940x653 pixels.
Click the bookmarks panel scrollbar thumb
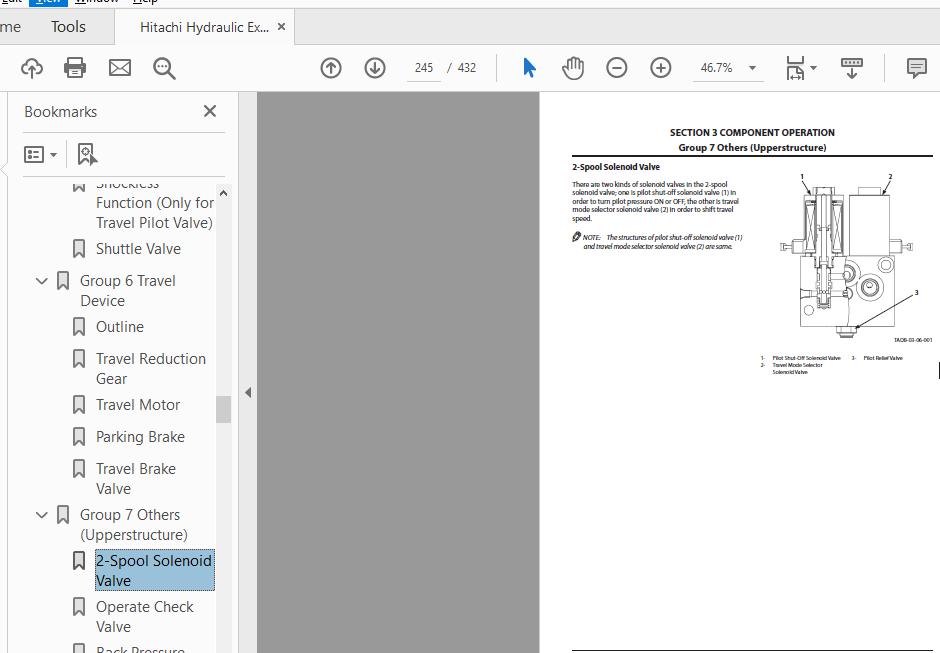223,409
